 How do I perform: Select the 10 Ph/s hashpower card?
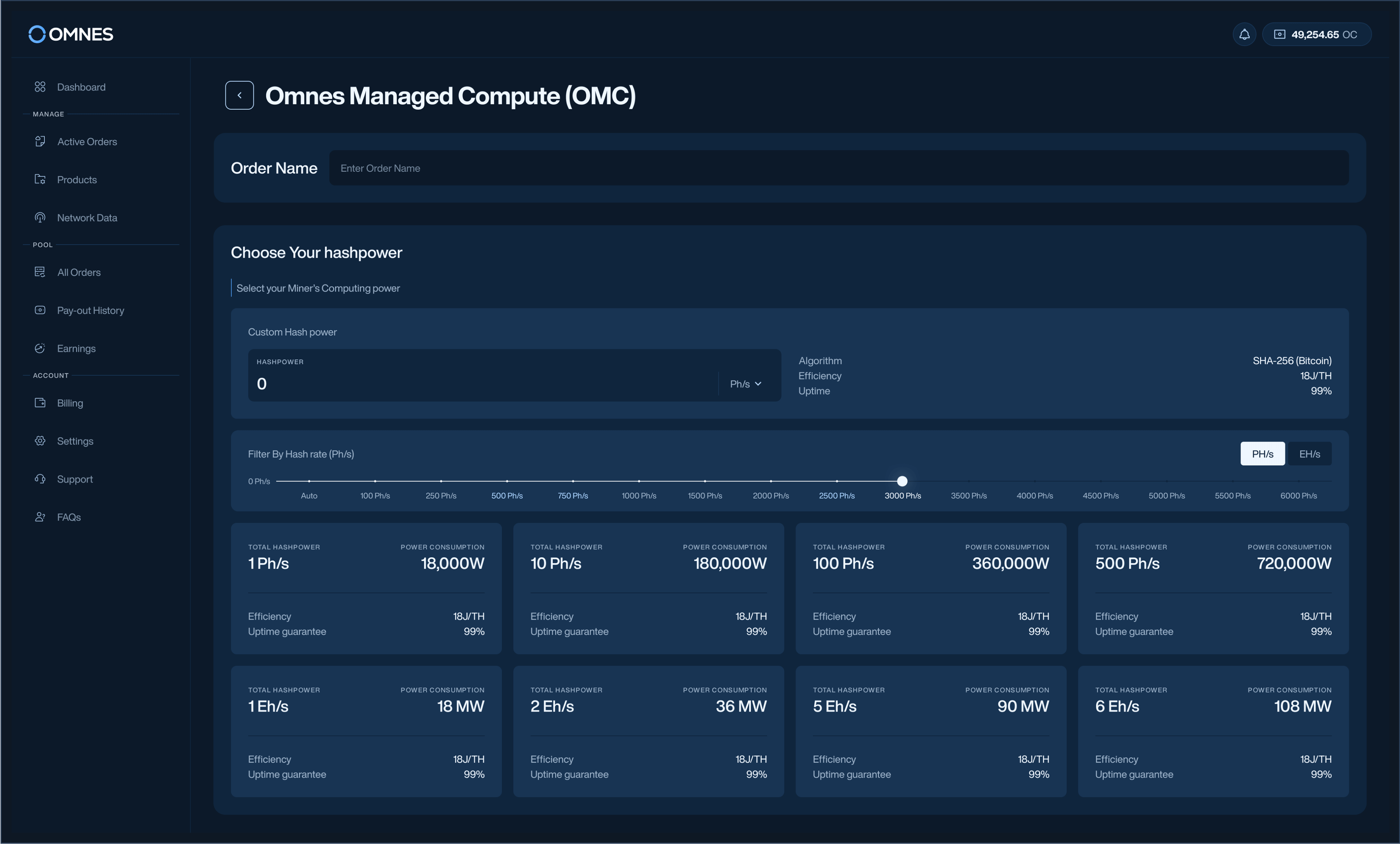[648, 588]
